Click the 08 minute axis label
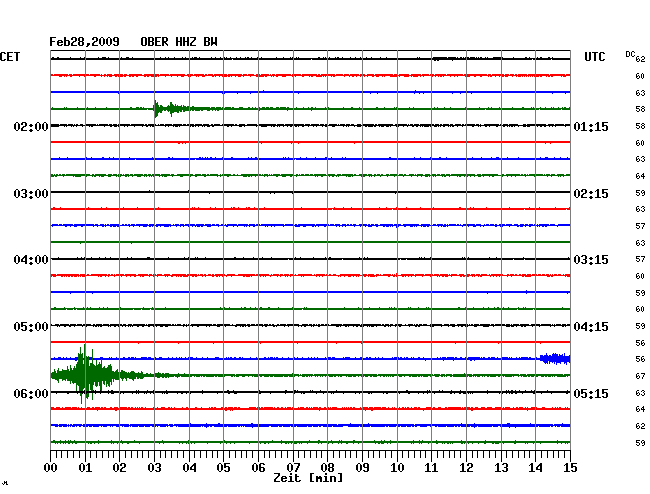 pos(327,467)
